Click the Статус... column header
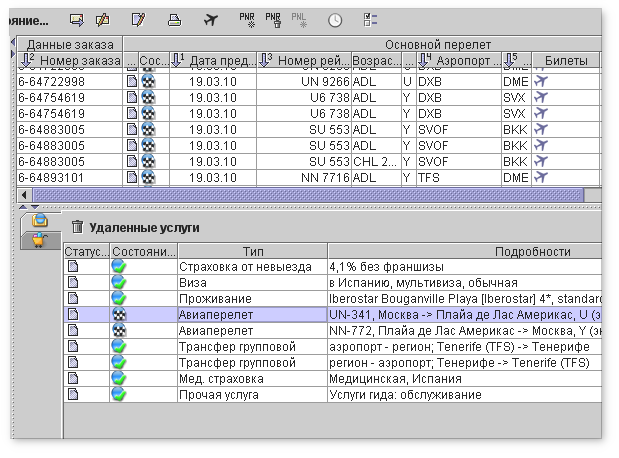 click(86, 252)
